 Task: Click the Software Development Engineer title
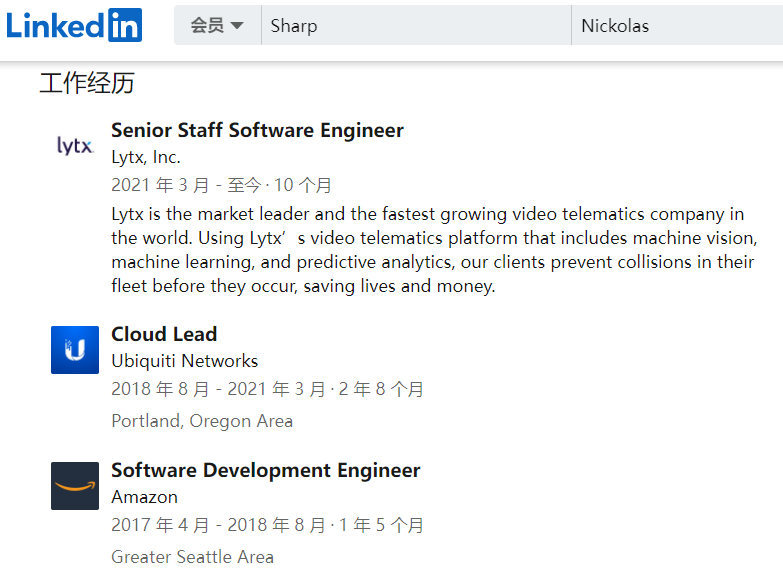click(x=265, y=470)
